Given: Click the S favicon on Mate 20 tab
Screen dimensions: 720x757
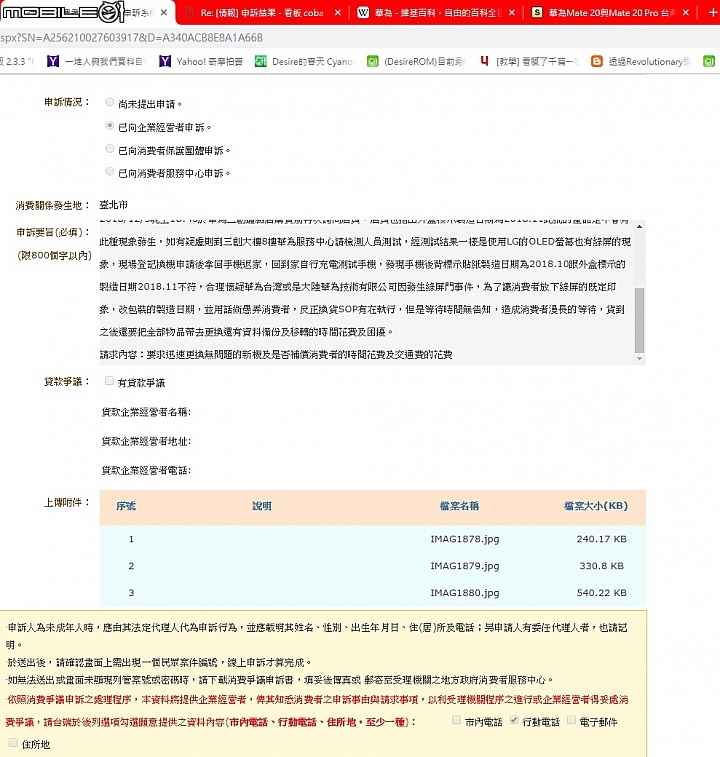Looking at the screenshot, I should (x=537, y=13).
